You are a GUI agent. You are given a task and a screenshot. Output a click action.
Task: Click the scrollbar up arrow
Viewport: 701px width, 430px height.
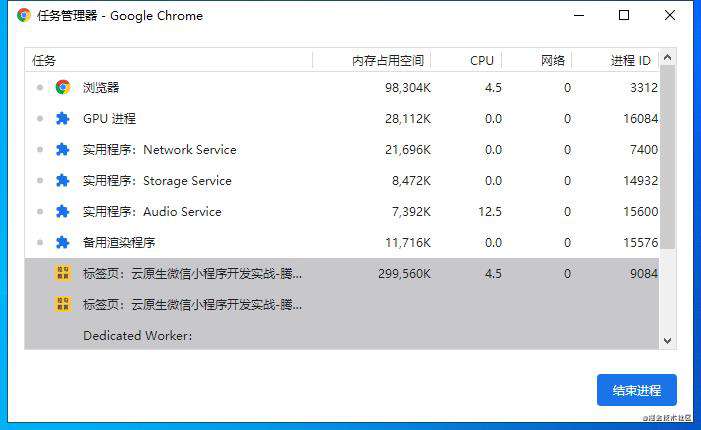point(667,57)
